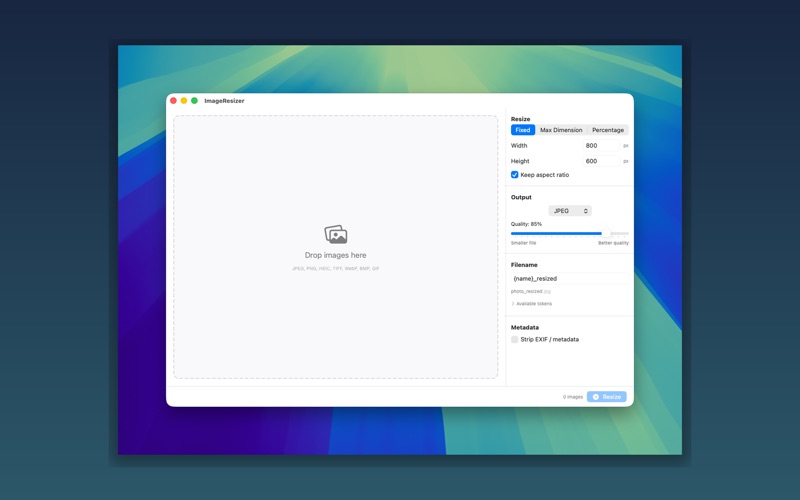Click the filename template field
800x500 pixels.
click(569, 279)
